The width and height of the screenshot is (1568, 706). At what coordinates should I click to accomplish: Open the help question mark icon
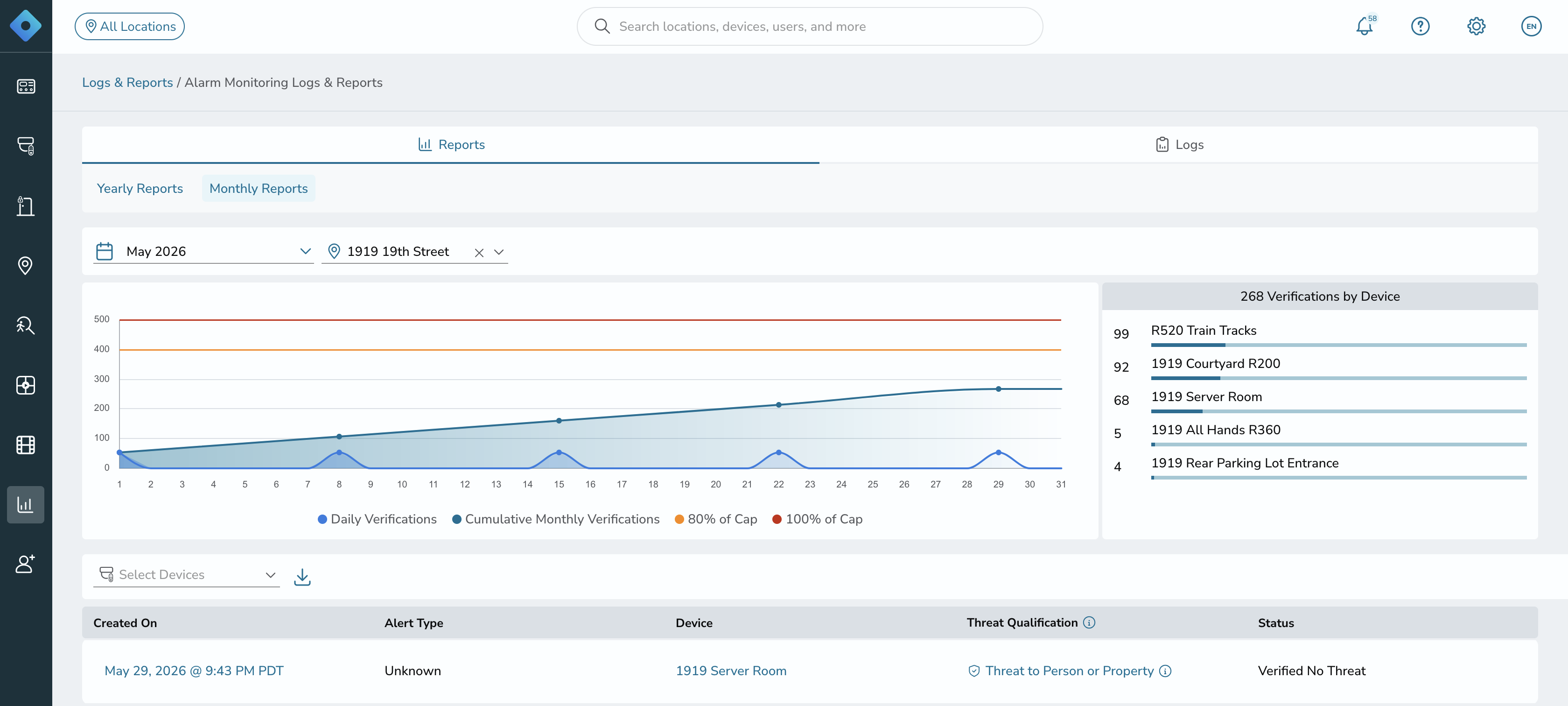1420,26
